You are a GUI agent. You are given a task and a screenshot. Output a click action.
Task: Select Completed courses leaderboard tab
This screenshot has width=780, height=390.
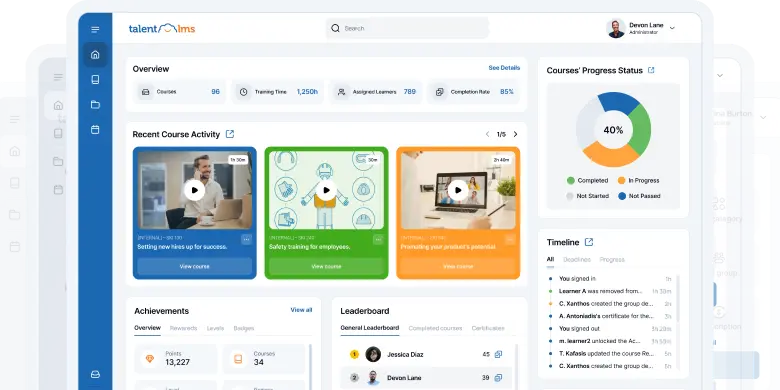(x=435, y=328)
